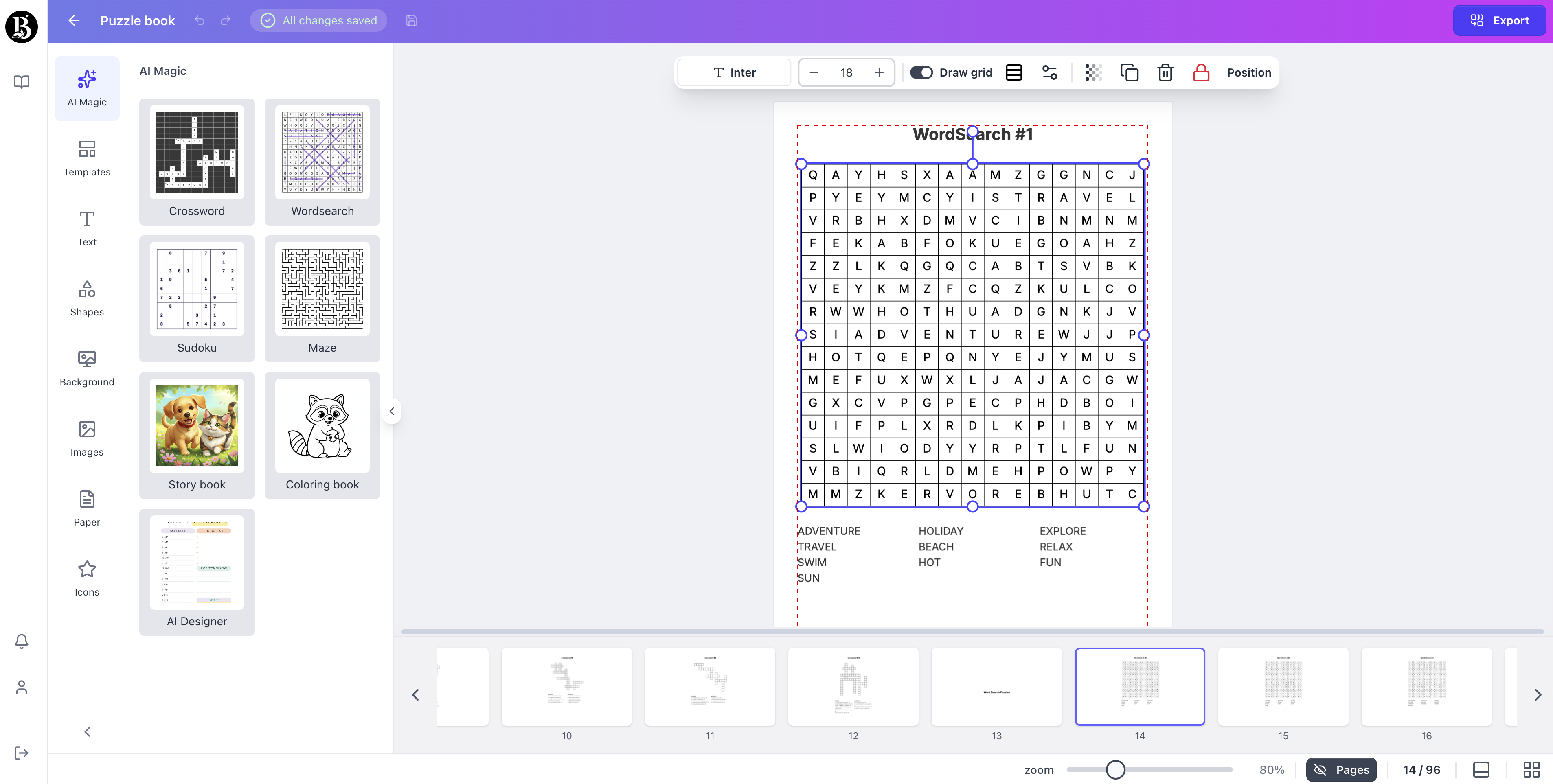Open notifications via the bell icon
Viewport: 1553px width, 784px height.
click(x=21, y=641)
